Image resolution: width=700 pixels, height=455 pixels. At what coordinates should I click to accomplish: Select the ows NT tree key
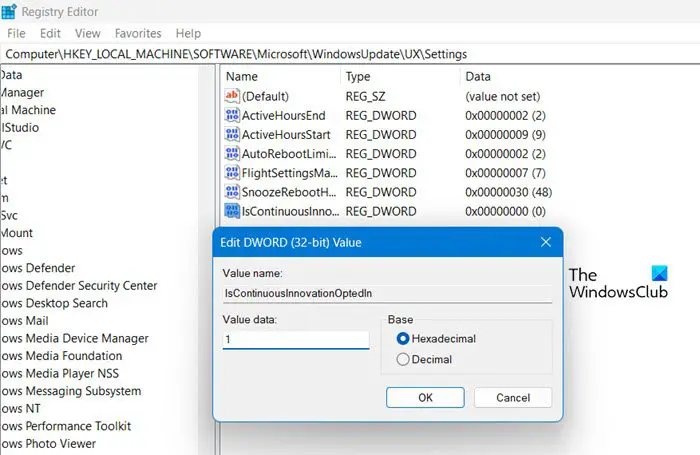click(21, 409)
